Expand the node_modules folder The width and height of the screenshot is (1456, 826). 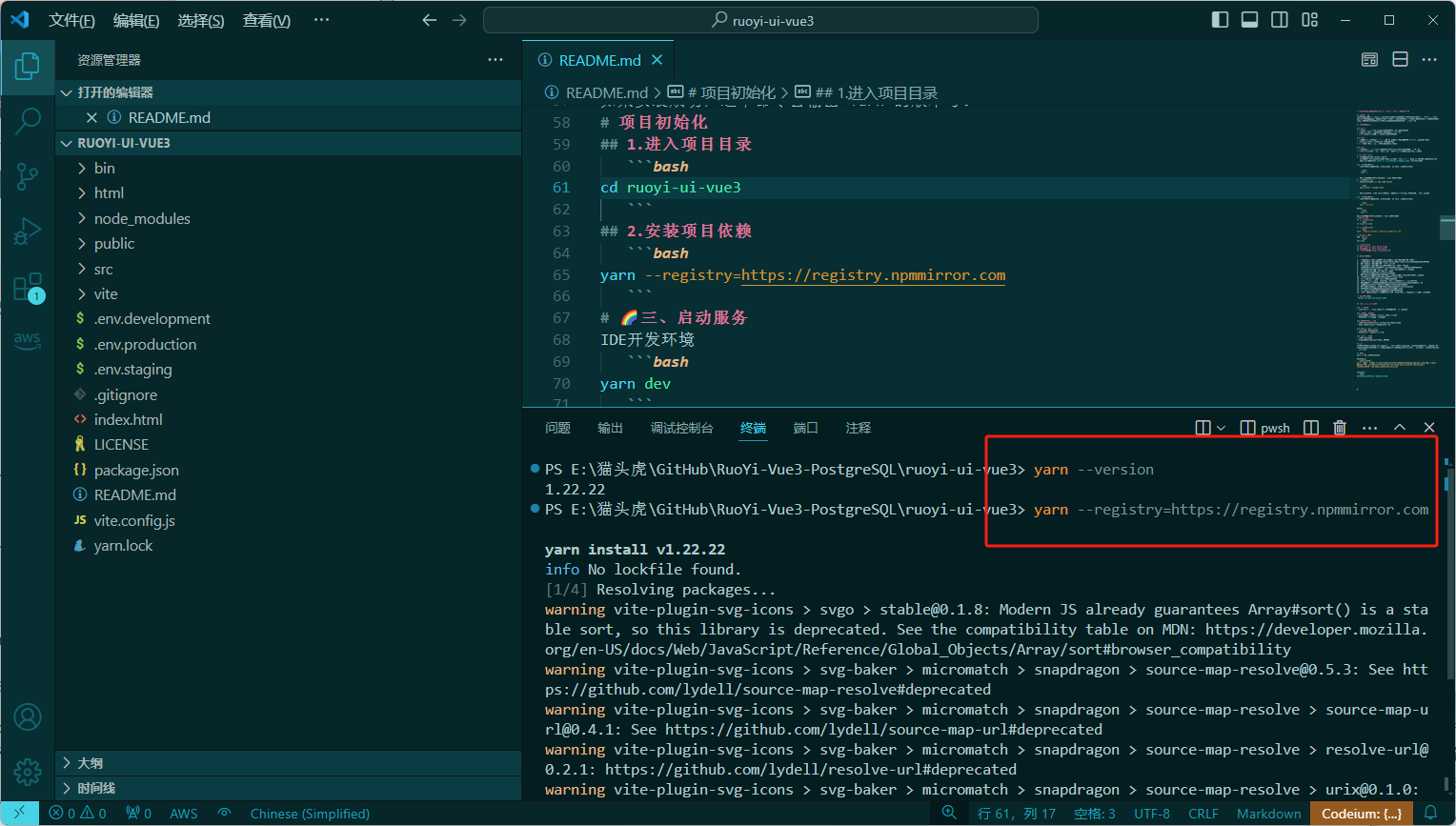click(x=142, y=218)
